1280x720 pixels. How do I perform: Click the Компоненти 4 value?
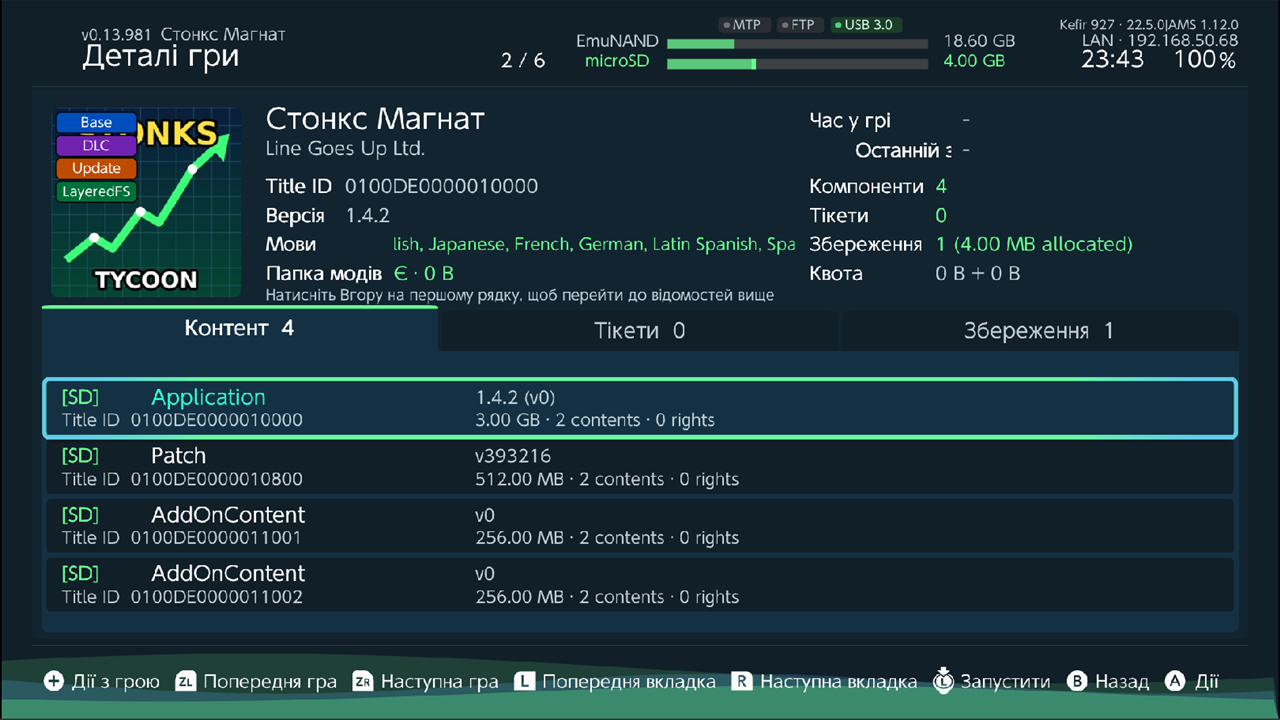(941, 186)
